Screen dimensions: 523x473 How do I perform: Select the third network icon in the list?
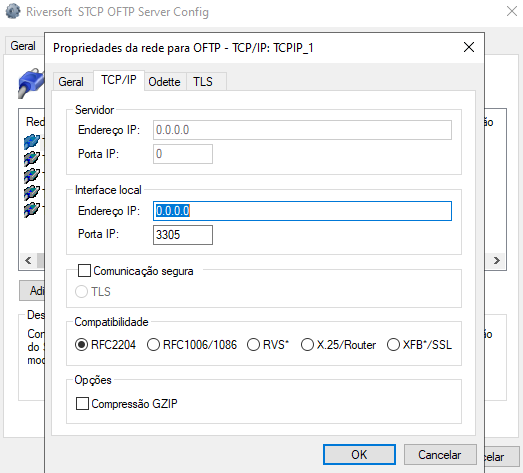pyautogui.click(x=32, y=175)
